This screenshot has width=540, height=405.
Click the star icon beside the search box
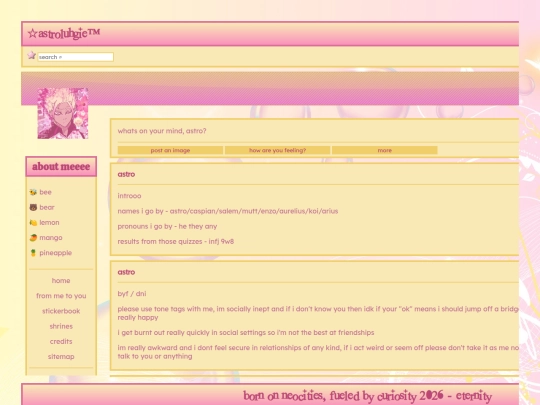pos(32,55)
